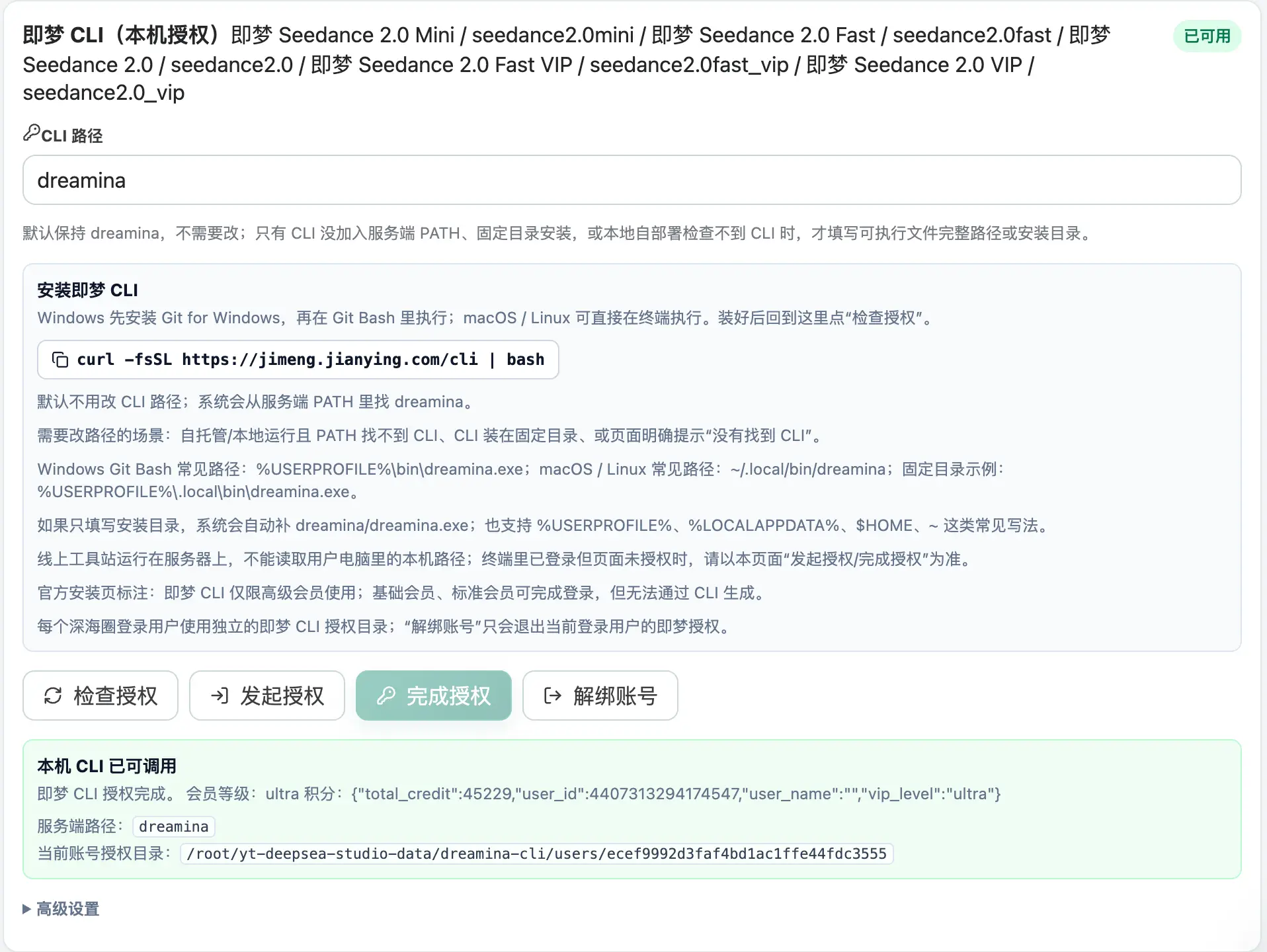The image size is (1267, 952).
Task: Click the total_credit JSON status line
Action: click(x=519, y=794)
